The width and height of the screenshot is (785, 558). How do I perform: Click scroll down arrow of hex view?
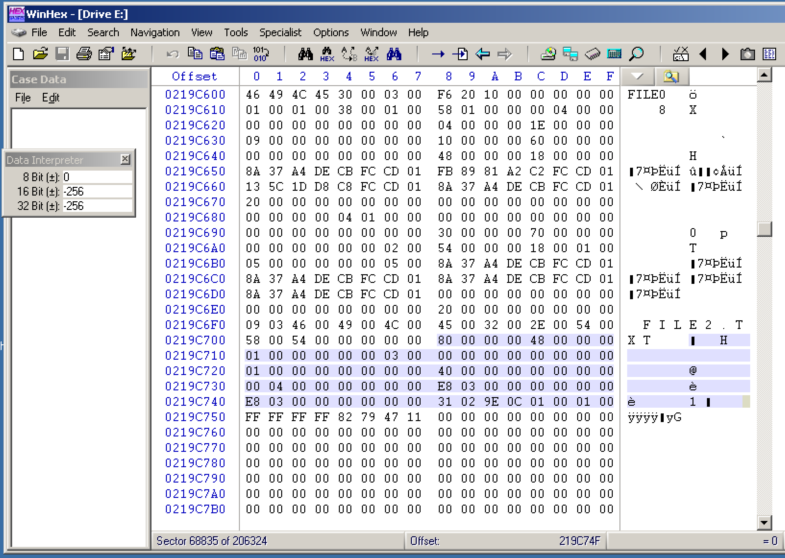tap(765, 522)
